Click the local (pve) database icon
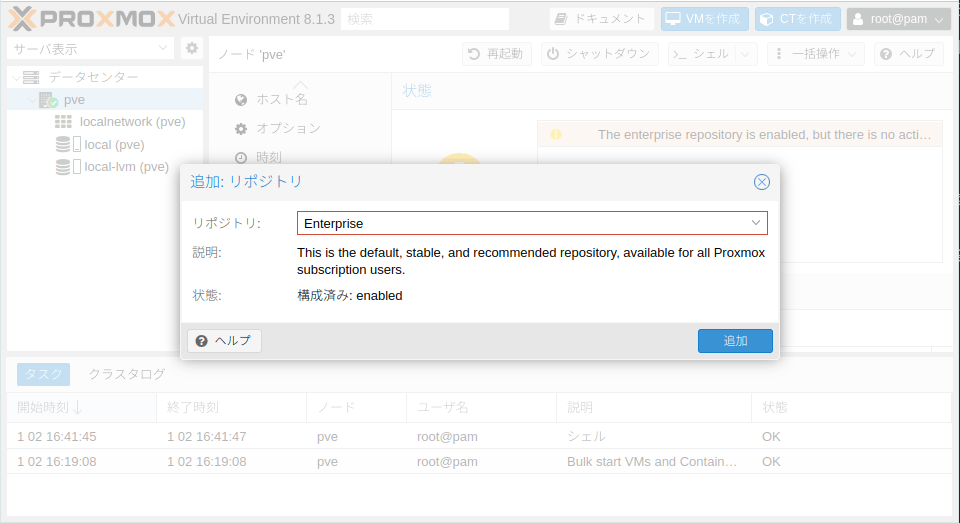Screen dimensions: 960x523 tap(63, 145)
